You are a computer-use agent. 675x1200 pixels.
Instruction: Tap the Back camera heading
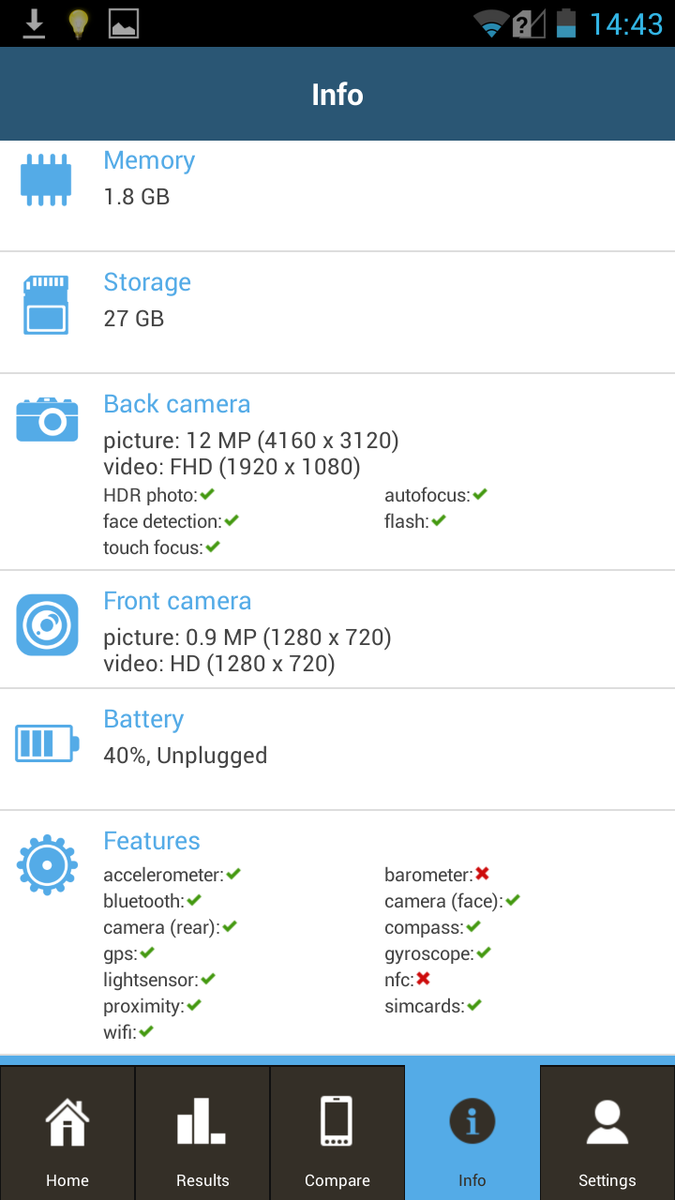click(x=177, y=404)
